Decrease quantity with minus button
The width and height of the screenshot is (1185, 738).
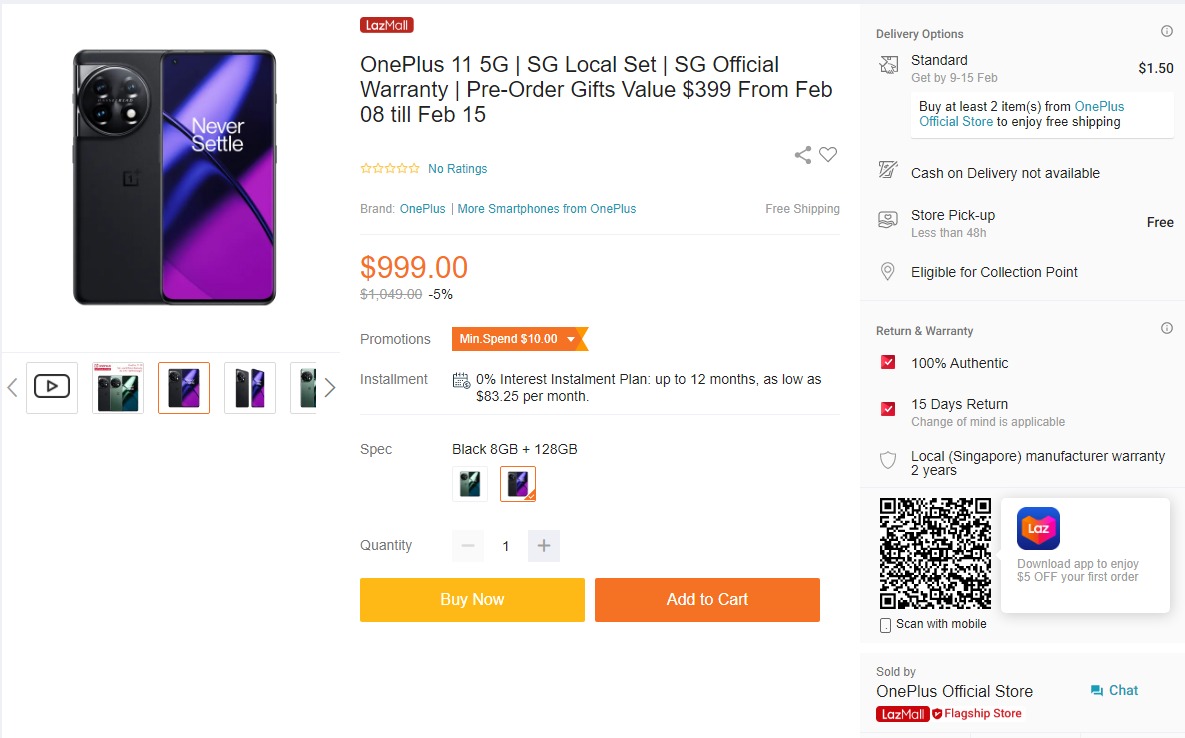tap(468, 546)
